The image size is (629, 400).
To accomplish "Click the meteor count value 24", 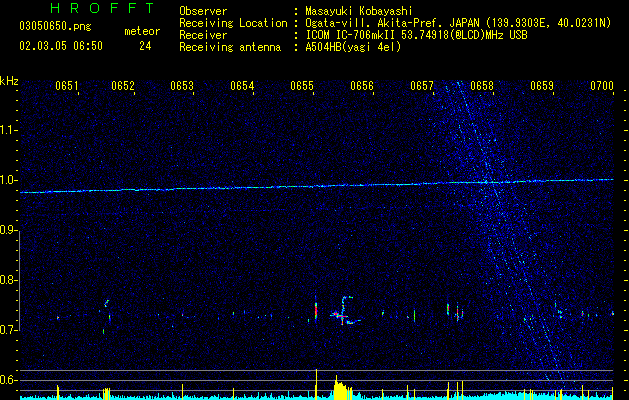I will (x=145, y=46).
